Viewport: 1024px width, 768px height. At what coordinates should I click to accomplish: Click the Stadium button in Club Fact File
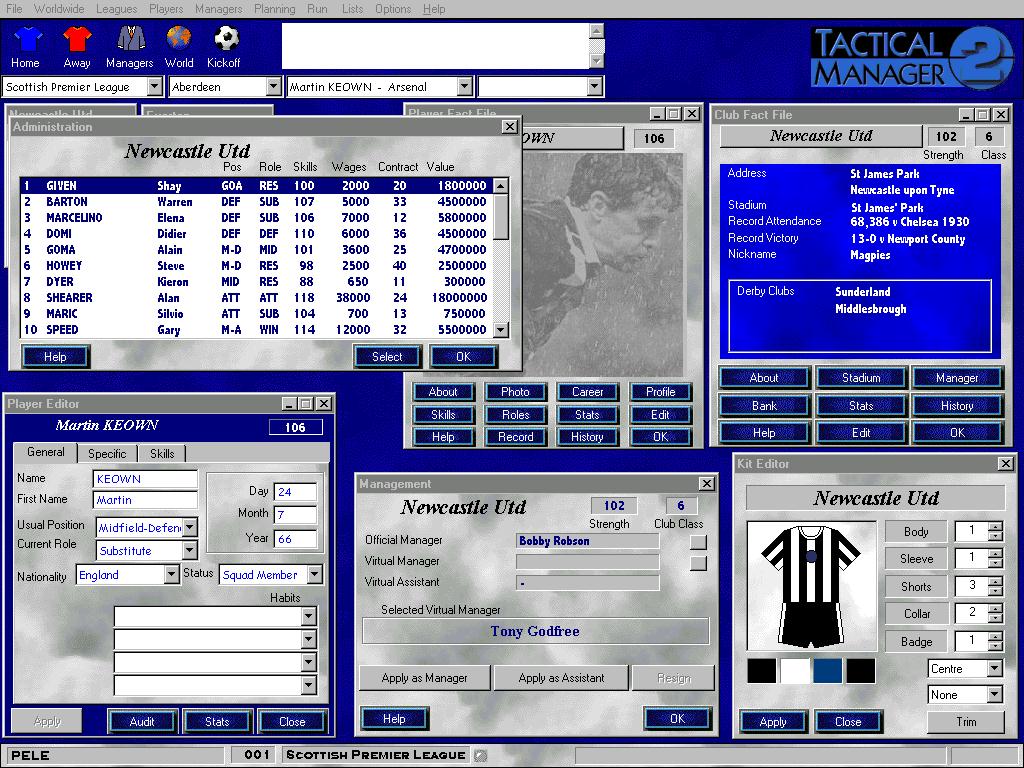(861, 378)
